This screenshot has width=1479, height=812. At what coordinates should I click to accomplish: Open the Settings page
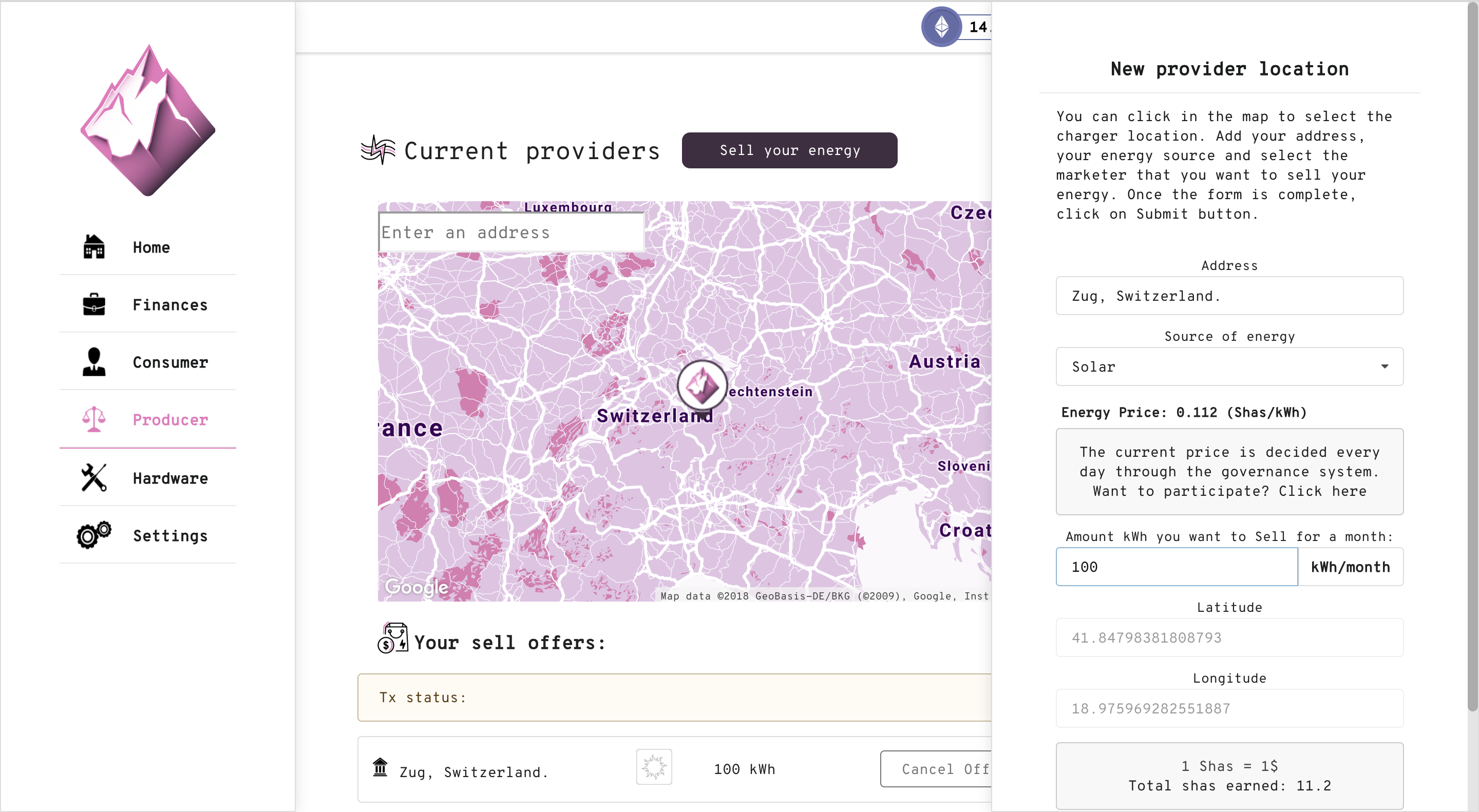(148, 535)
